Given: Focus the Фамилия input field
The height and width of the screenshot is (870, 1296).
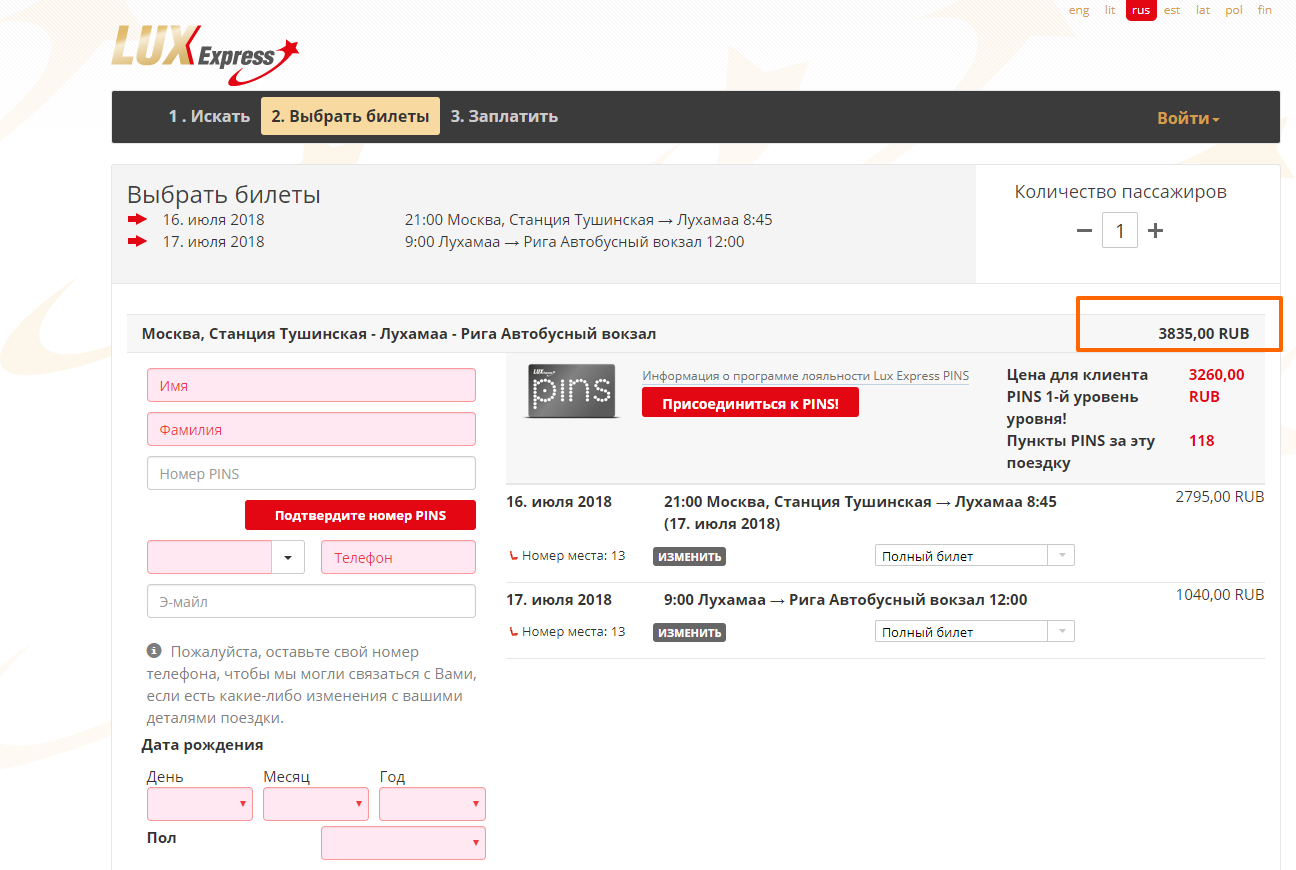Looking at the screenshot, I should pos(311,429).
